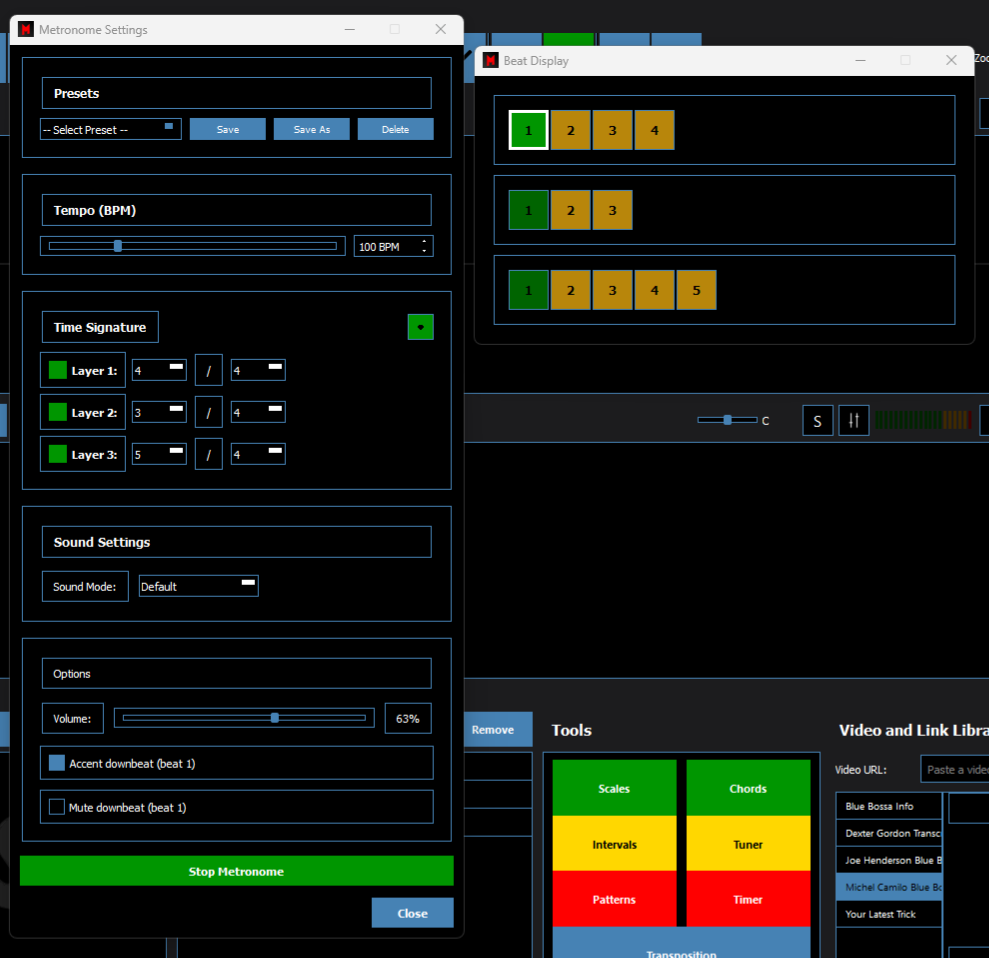Open the Patterns tool
This screenshot has width=989, height=958.
[x=614, y=899]
